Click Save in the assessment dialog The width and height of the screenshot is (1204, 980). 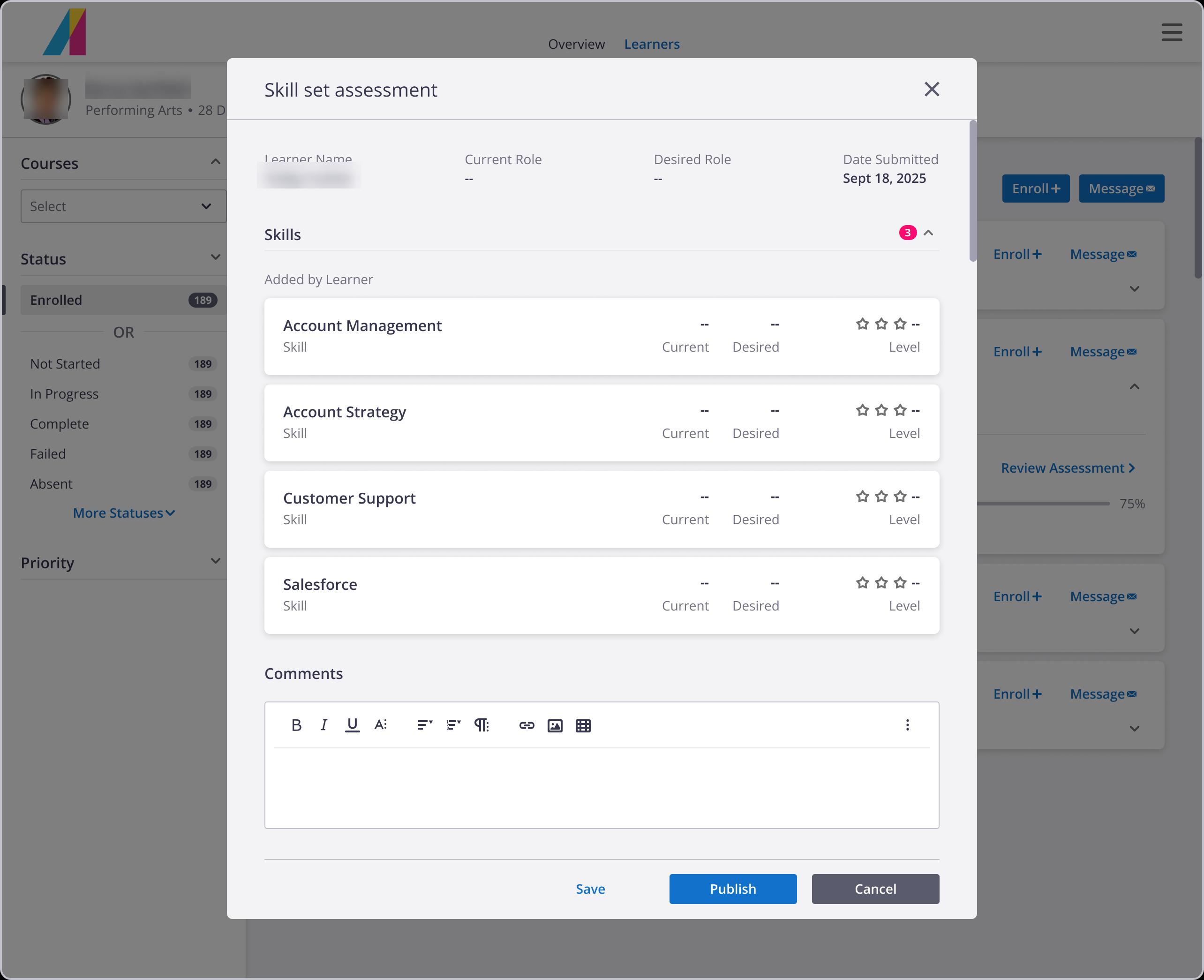point(590,889)
